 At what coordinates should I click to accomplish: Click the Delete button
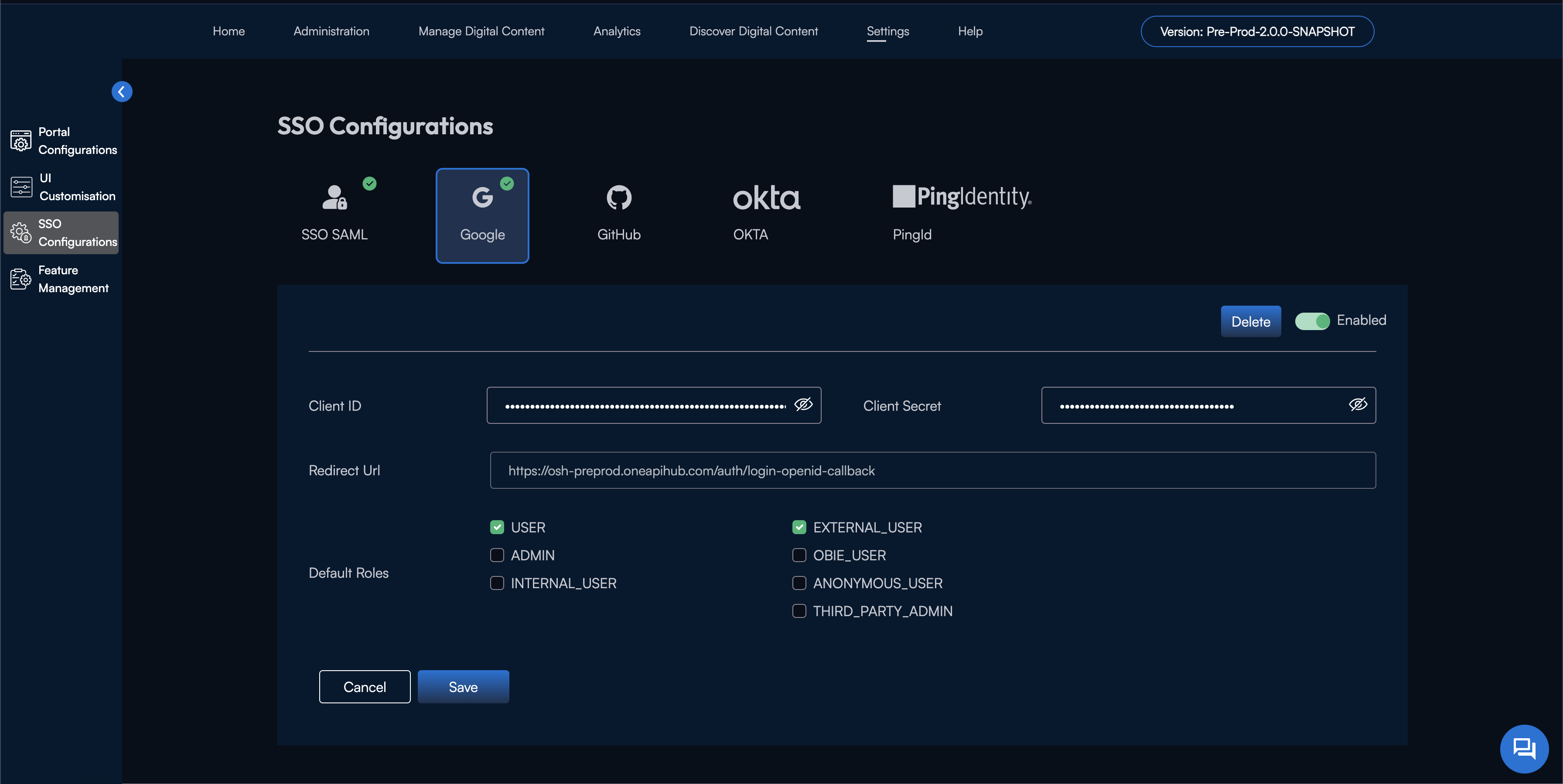coord(1250,322)
